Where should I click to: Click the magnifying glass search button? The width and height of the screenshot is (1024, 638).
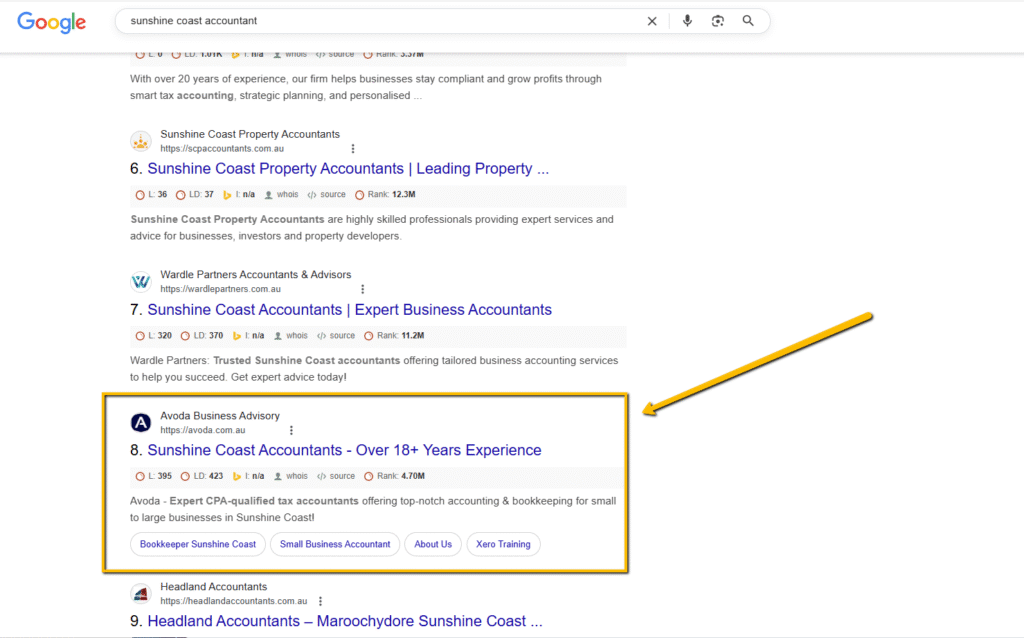pyautogui.click(x=748, y=21)
